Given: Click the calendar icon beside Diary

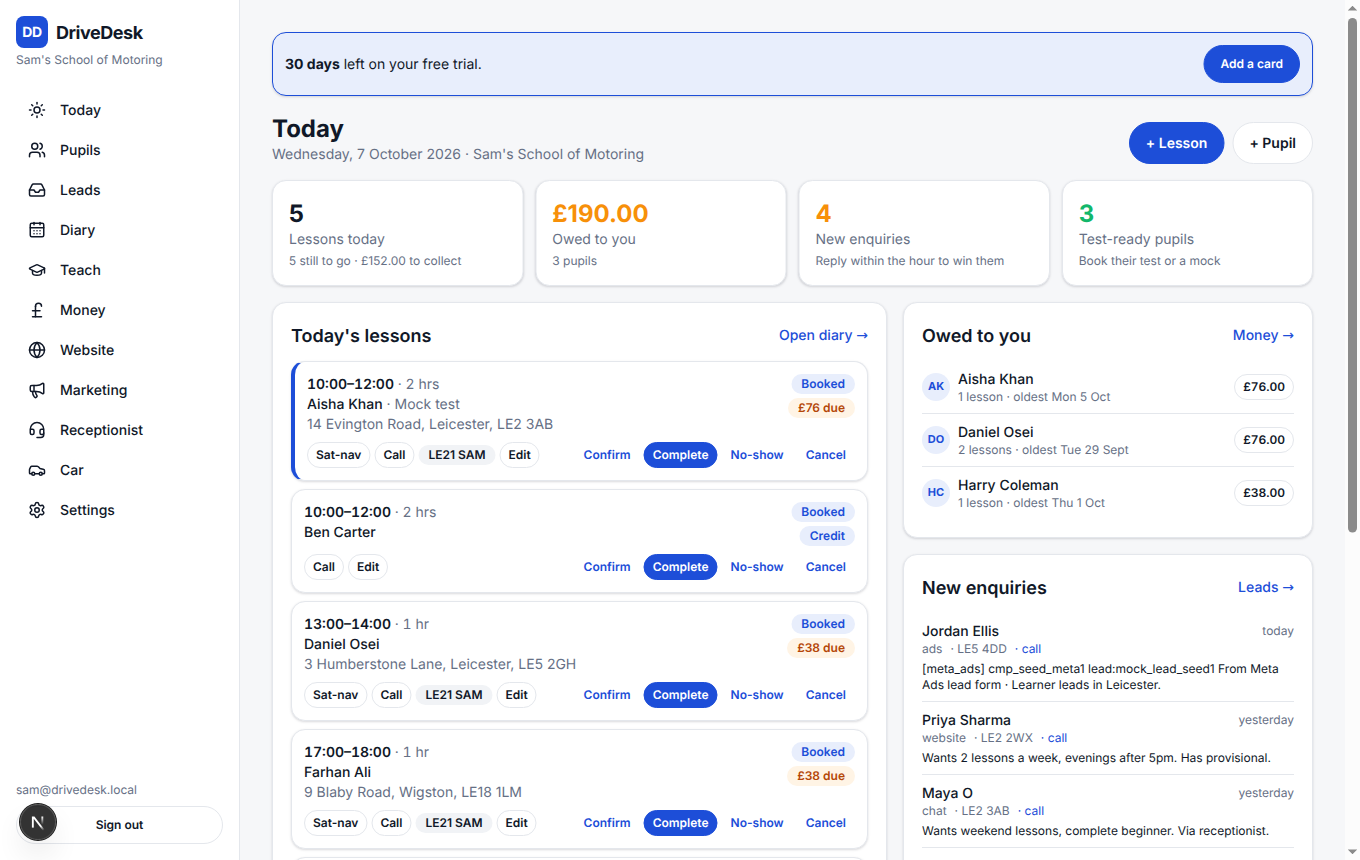Looking at the screenshot, I should tap(37, 230).
